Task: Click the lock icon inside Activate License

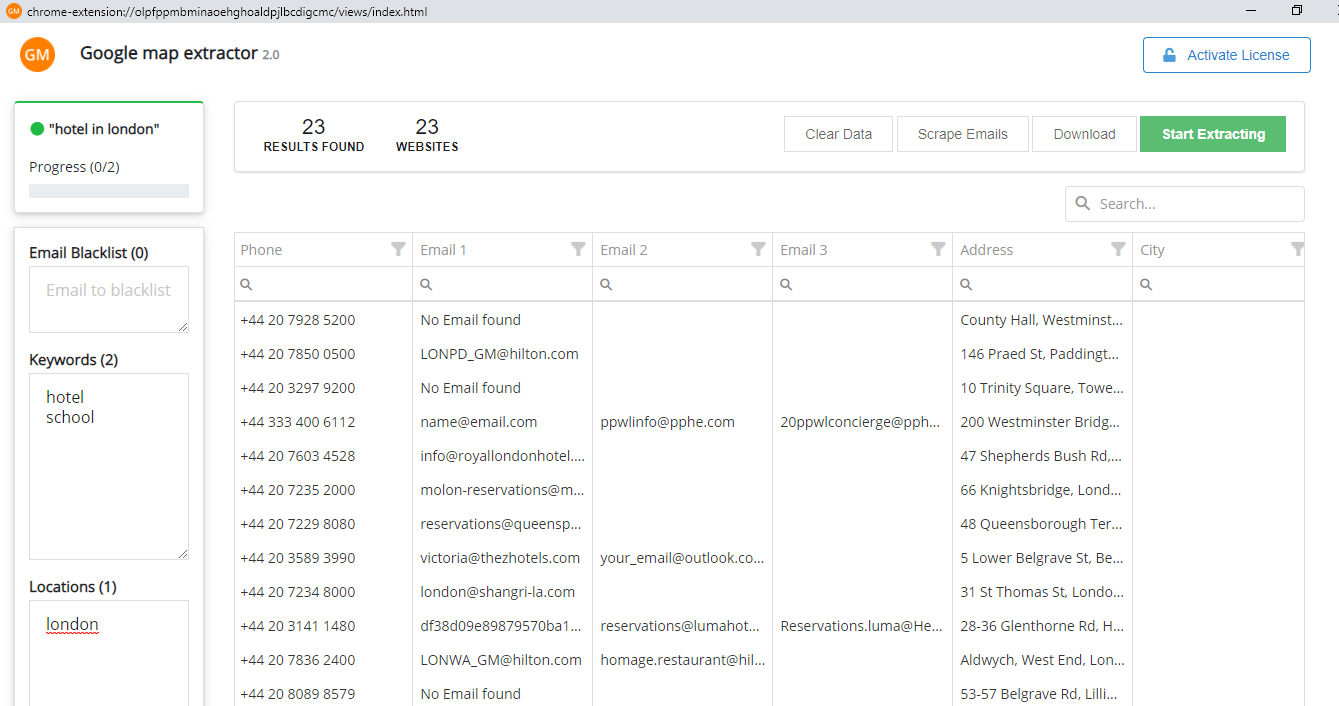Action: pos(1168,55)
